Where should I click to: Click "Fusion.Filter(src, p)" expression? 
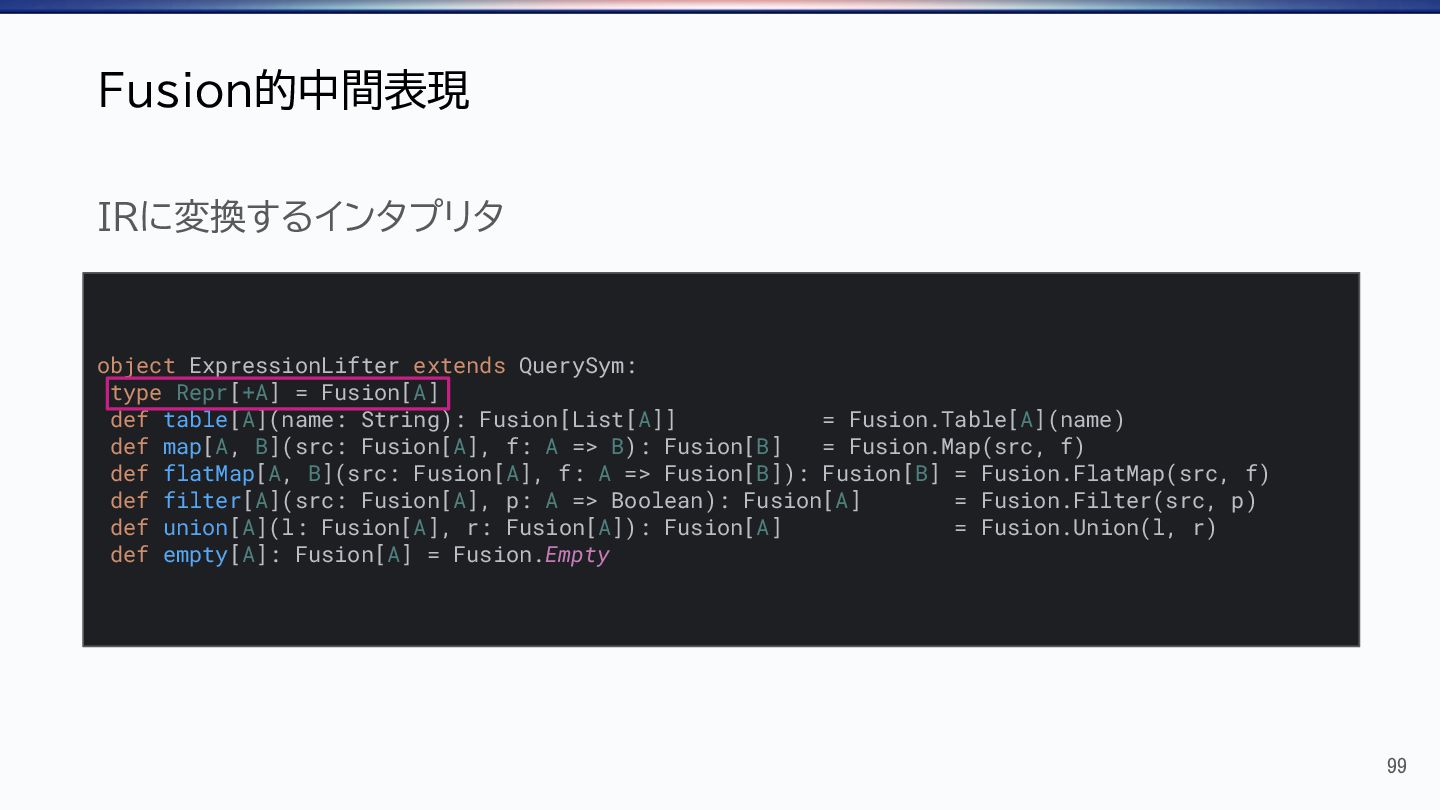[x=1118, y=501]
